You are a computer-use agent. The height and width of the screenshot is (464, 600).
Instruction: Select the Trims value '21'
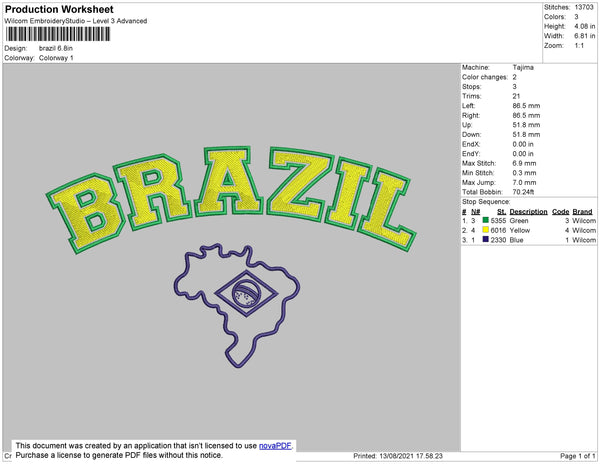[x=516, y=96]
